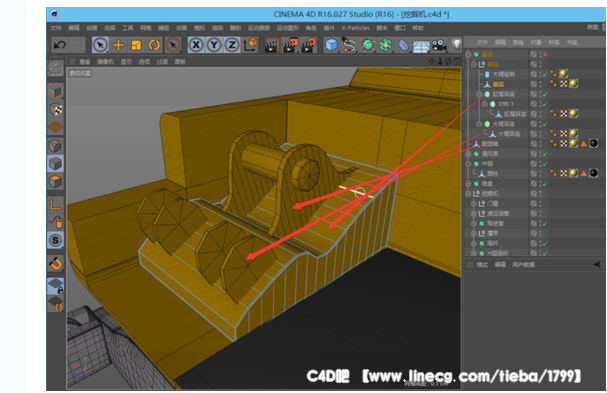The image size is (607, 393).
Task: Toggle the Z axis lock
Action: (x=232, y=45)
